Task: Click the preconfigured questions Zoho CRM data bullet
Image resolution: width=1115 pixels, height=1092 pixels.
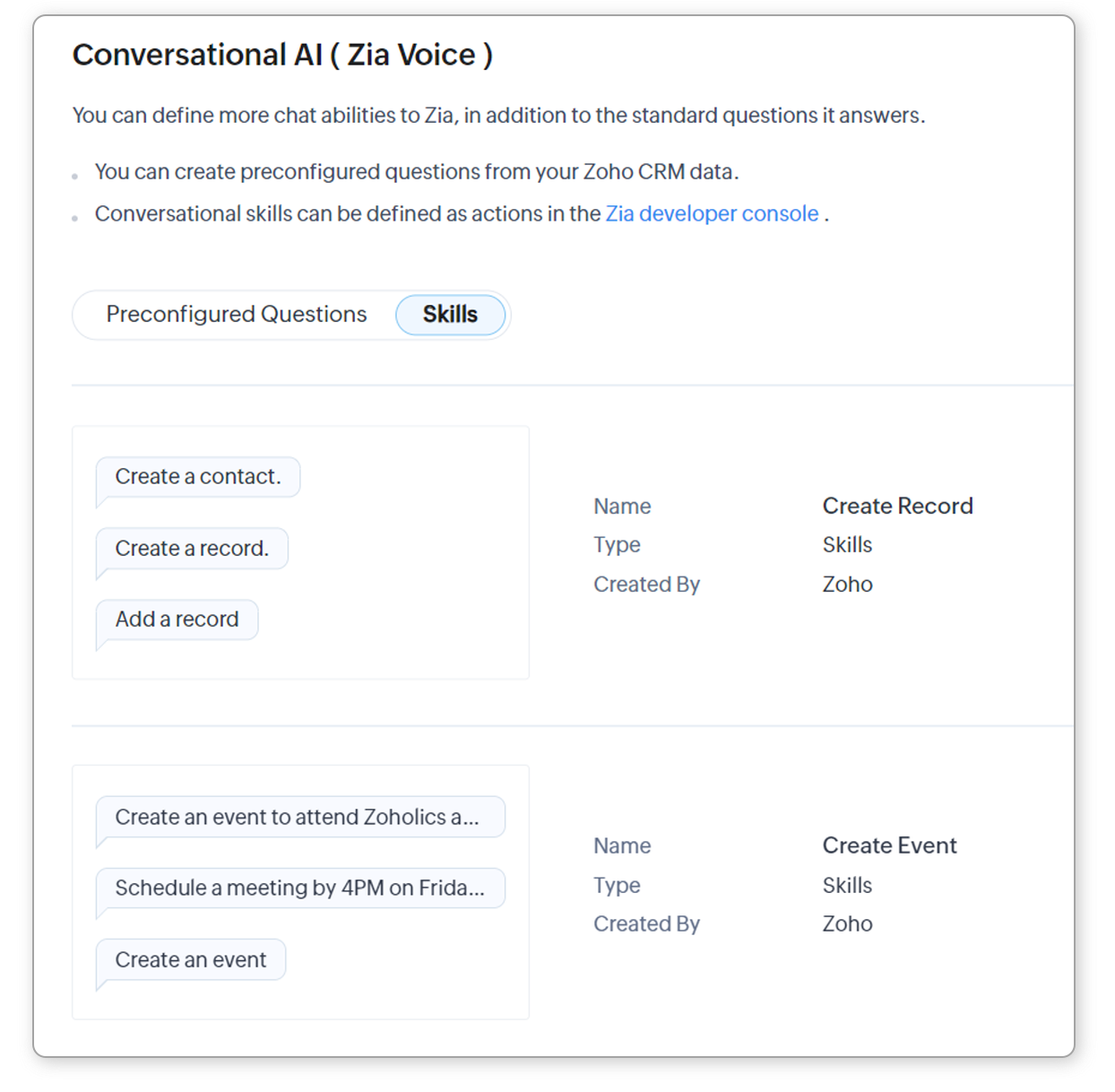Action: click(417, 172)
